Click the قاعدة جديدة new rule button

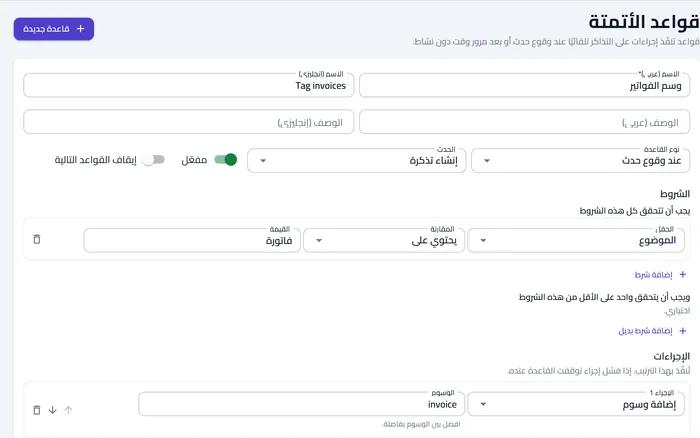tap(54, 29)
